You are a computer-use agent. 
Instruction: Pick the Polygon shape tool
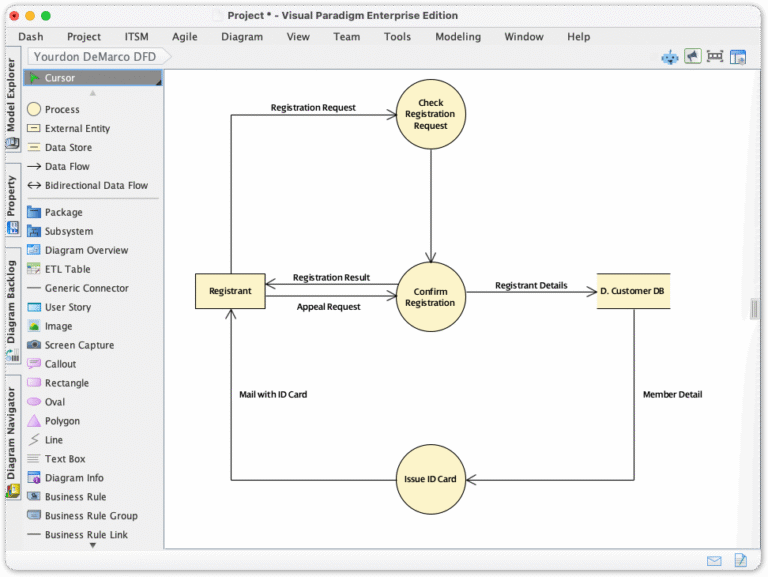93,421
